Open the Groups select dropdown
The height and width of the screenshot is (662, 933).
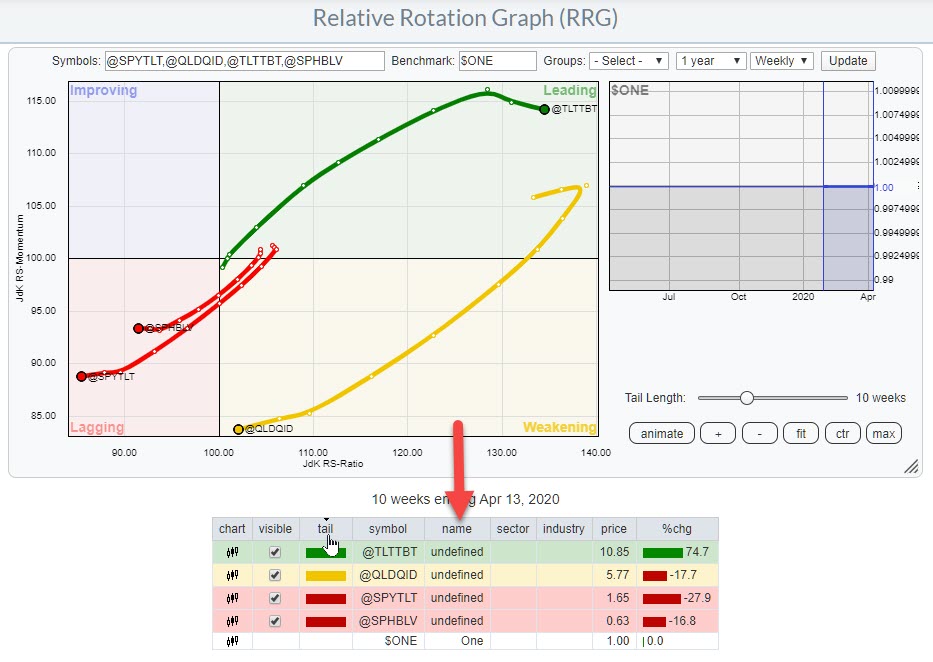(629, 61)
